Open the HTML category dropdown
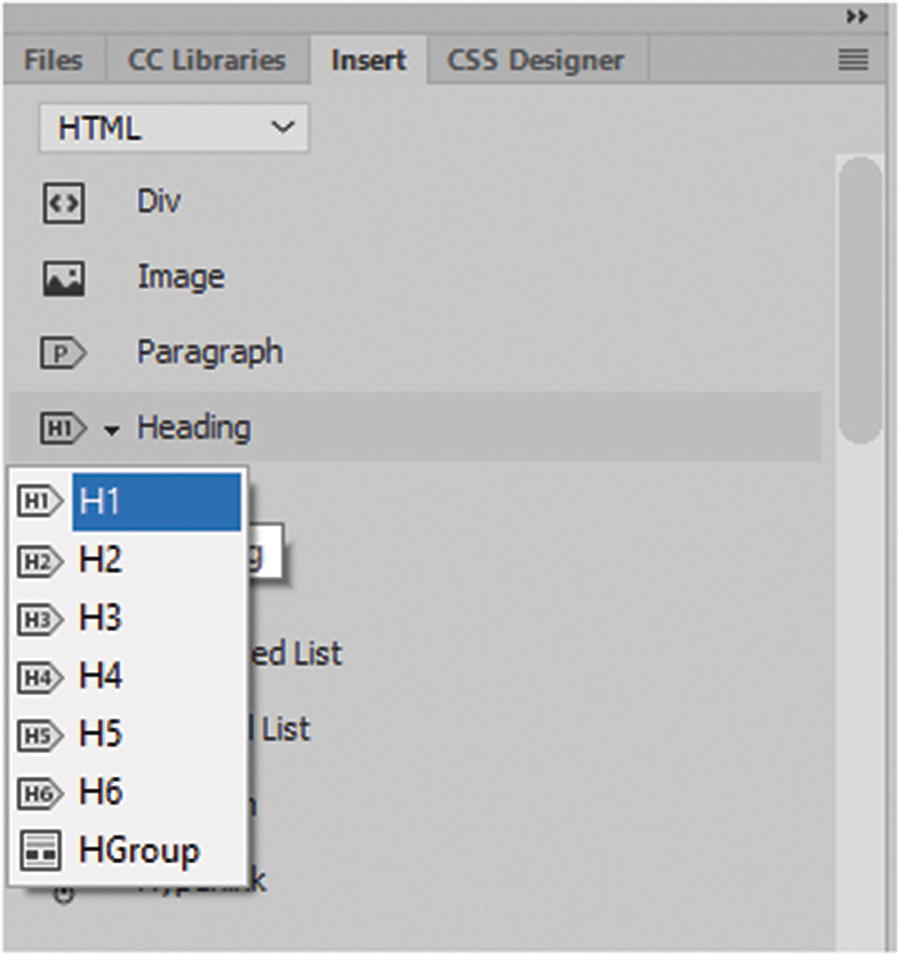Screen dimensions: 900x955 tap(173, 129)
